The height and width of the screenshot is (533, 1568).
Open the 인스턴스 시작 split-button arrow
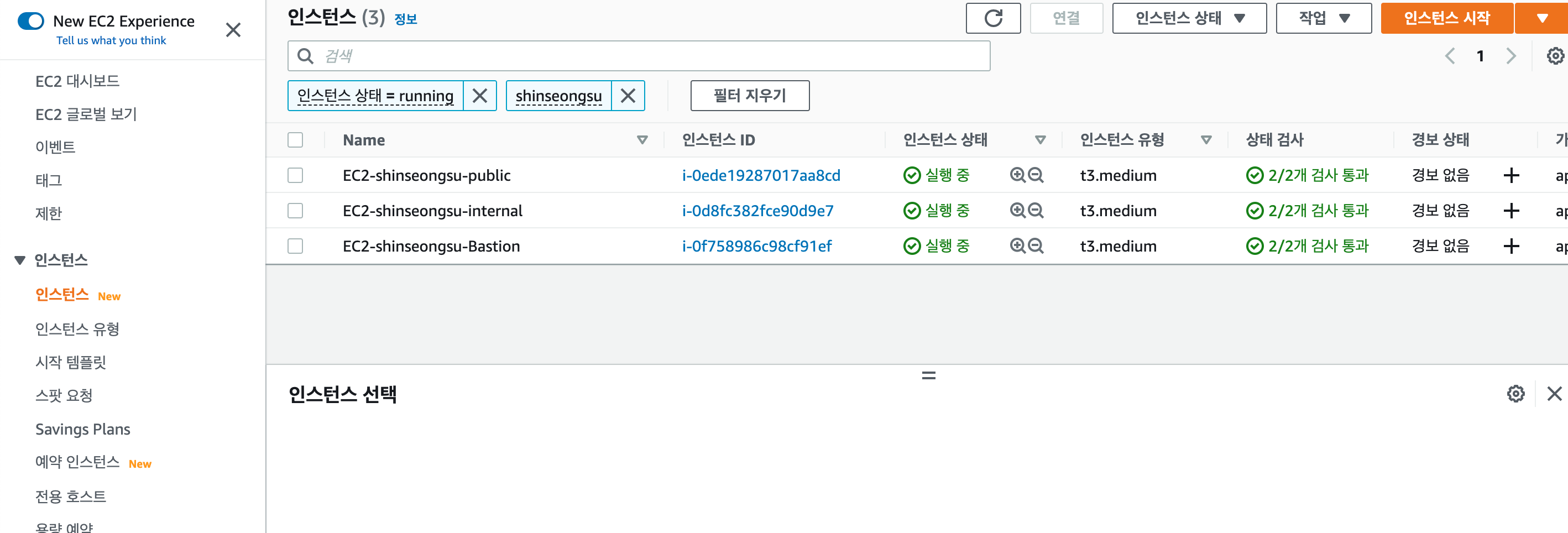1541,18
